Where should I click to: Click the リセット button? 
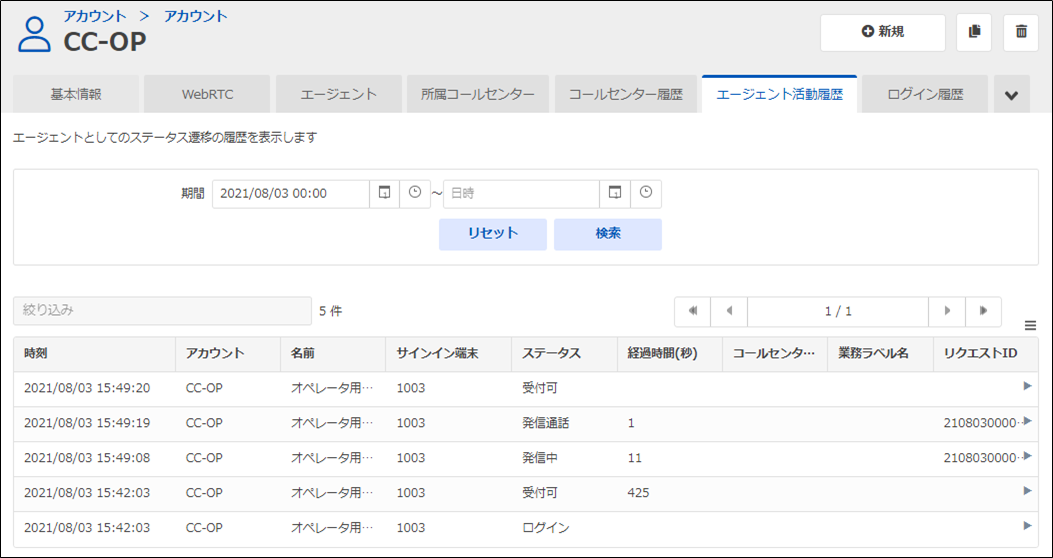click(493, 234)
